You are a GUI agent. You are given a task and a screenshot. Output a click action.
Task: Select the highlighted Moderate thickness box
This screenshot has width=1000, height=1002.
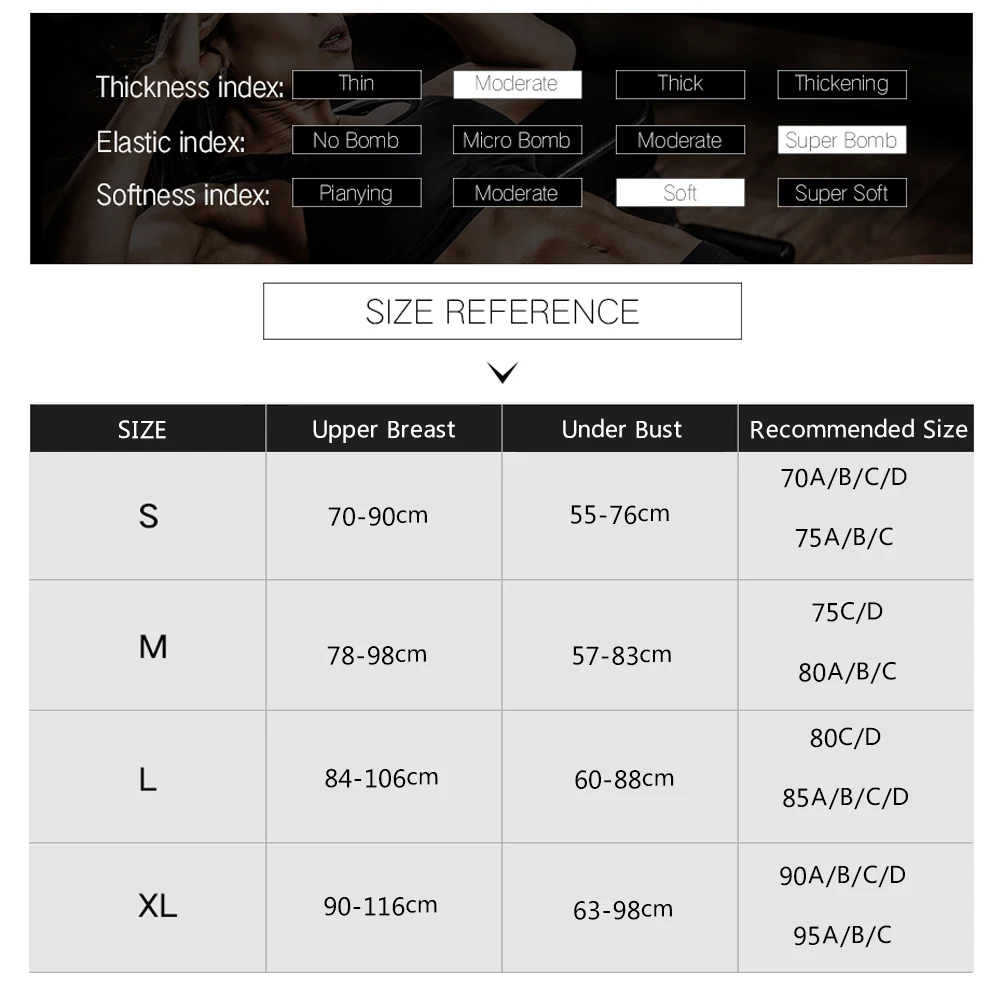(517, 84)
